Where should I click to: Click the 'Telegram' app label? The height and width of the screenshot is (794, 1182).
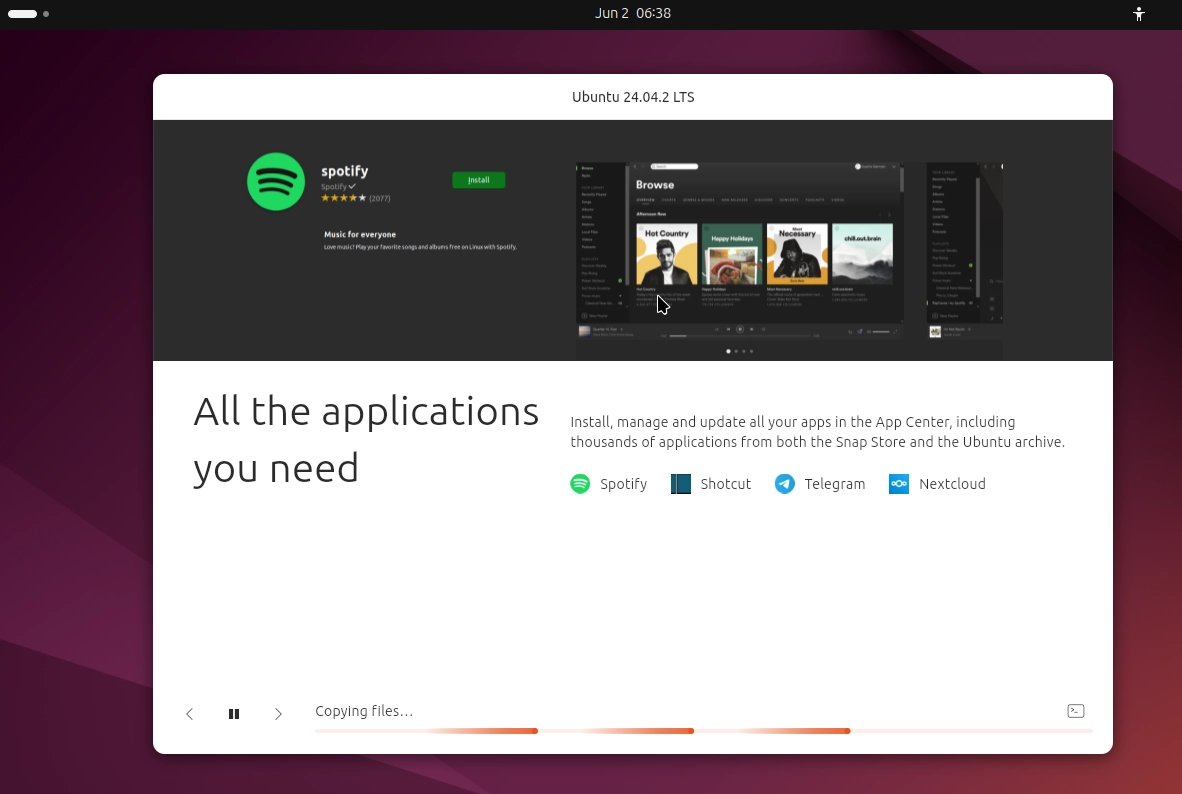(834, 484)
